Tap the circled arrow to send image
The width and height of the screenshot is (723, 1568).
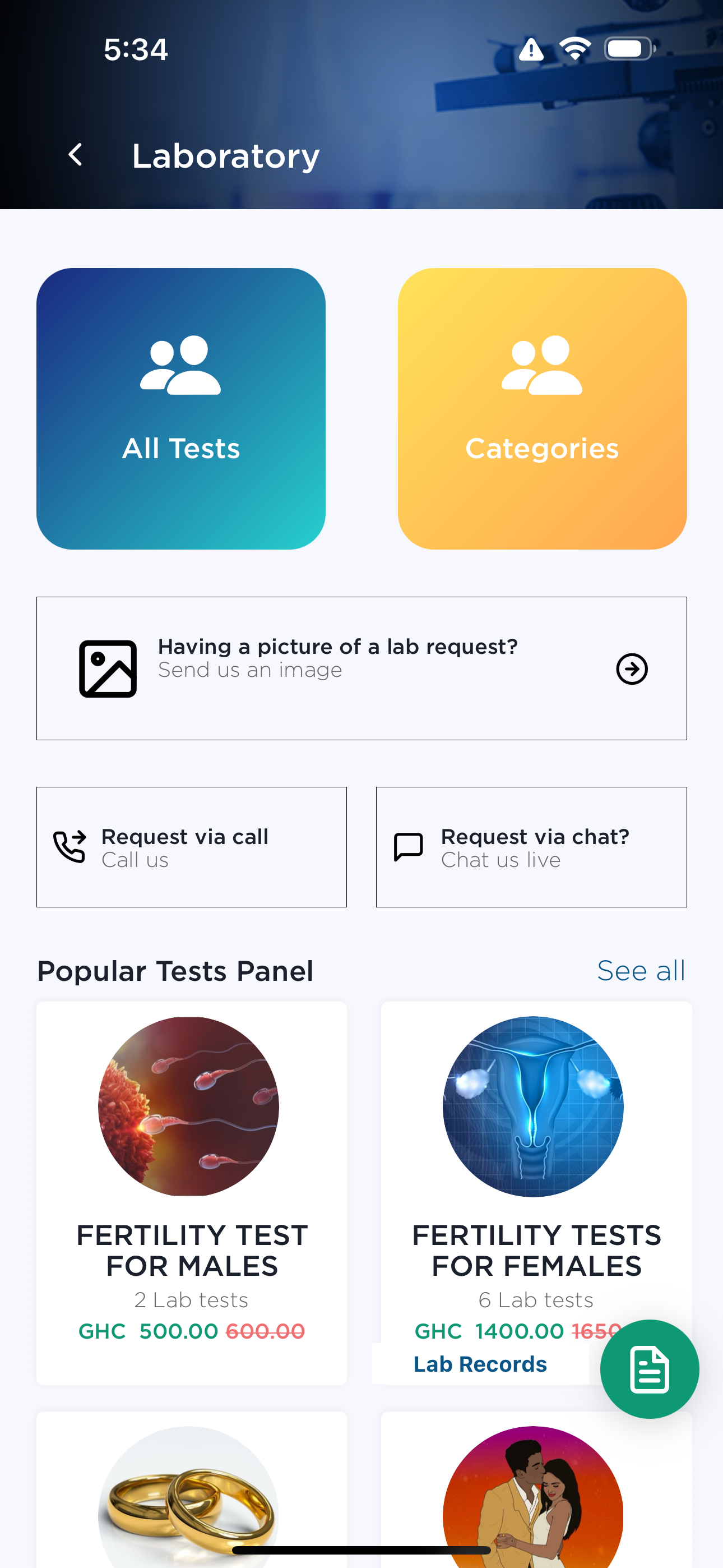pyautogui.click(x=632, y=669)
